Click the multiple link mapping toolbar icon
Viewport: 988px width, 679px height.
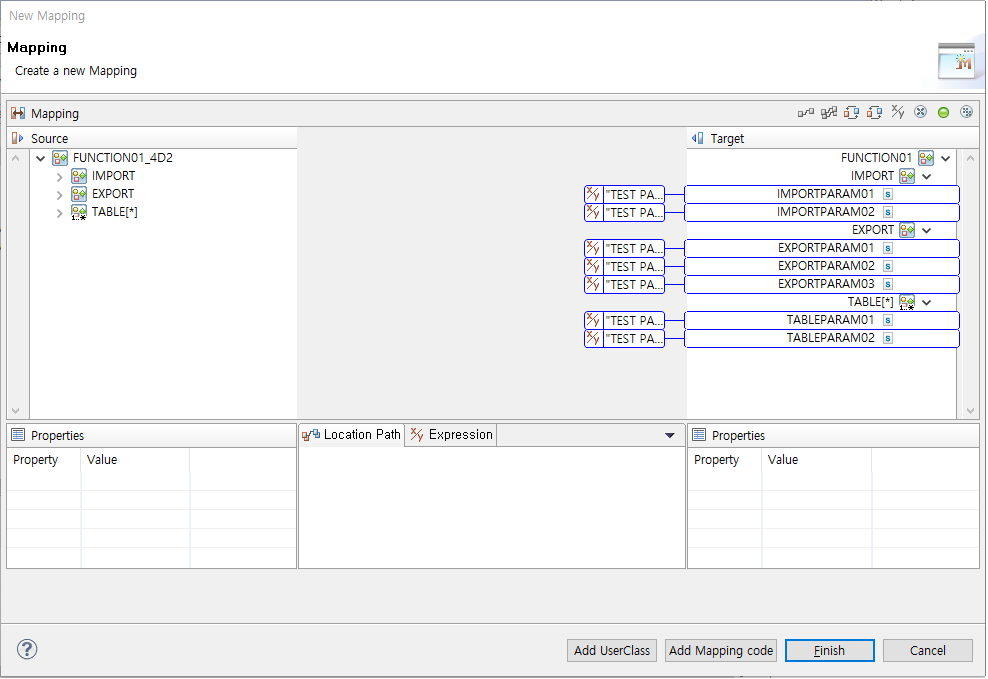(x=829, y=112)
